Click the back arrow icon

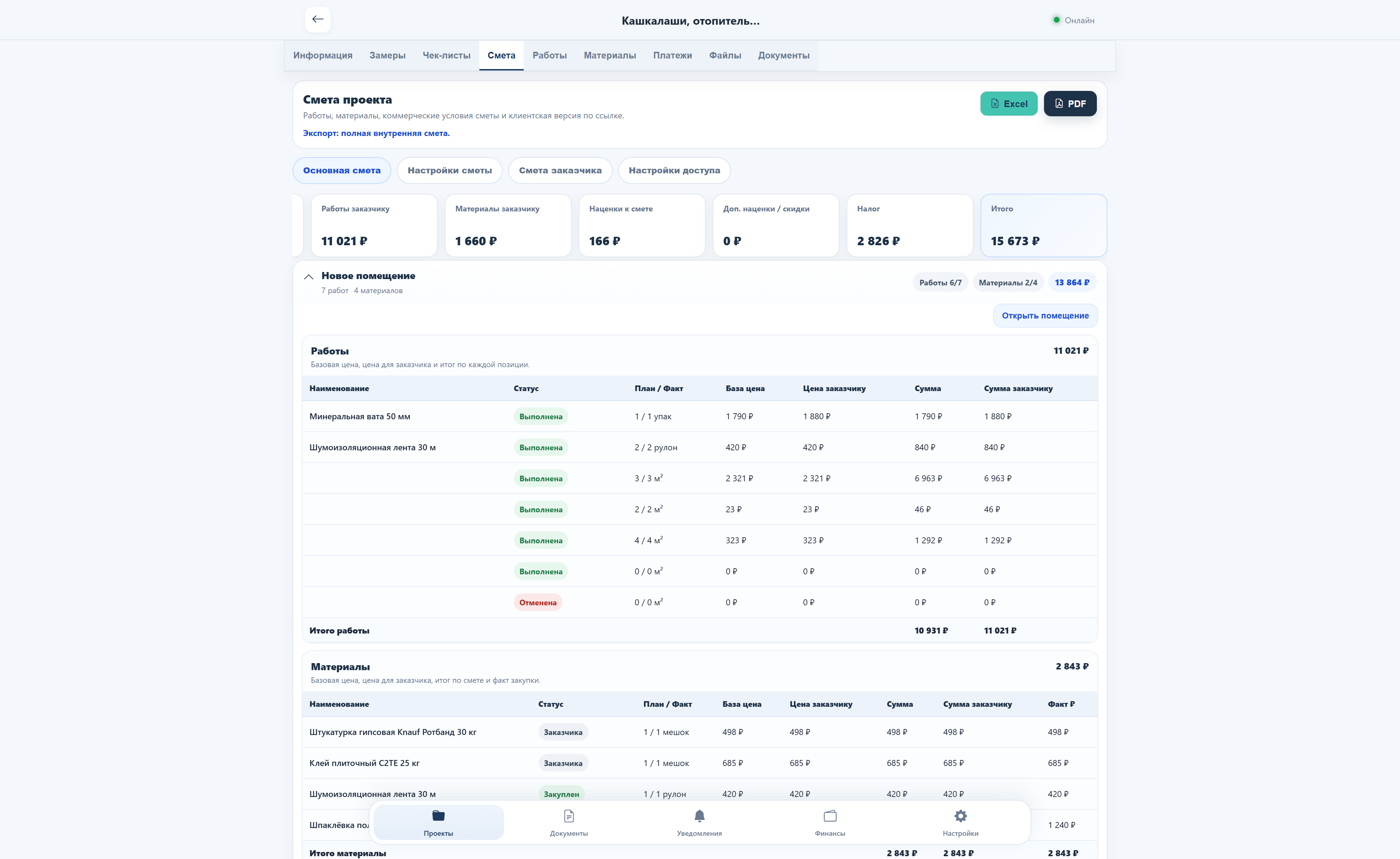pos(318,19)
